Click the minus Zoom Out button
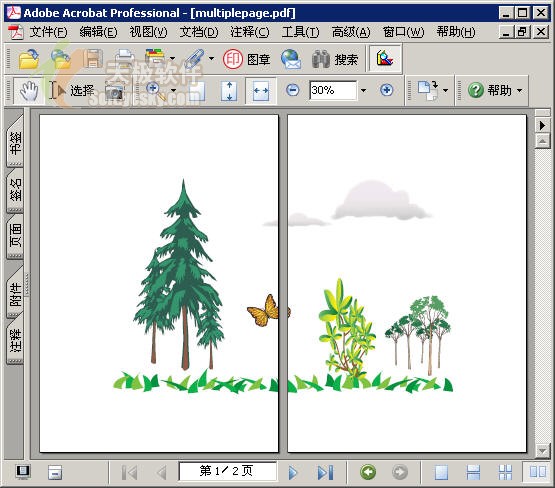The width and height of the screenshot is (555, 488). 292,90
